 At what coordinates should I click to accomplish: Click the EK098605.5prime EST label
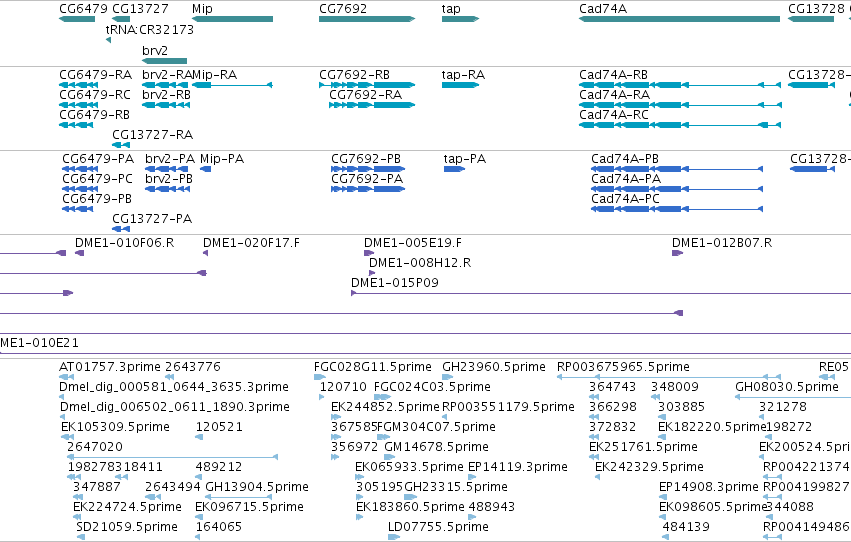click(x=713, y=507)
